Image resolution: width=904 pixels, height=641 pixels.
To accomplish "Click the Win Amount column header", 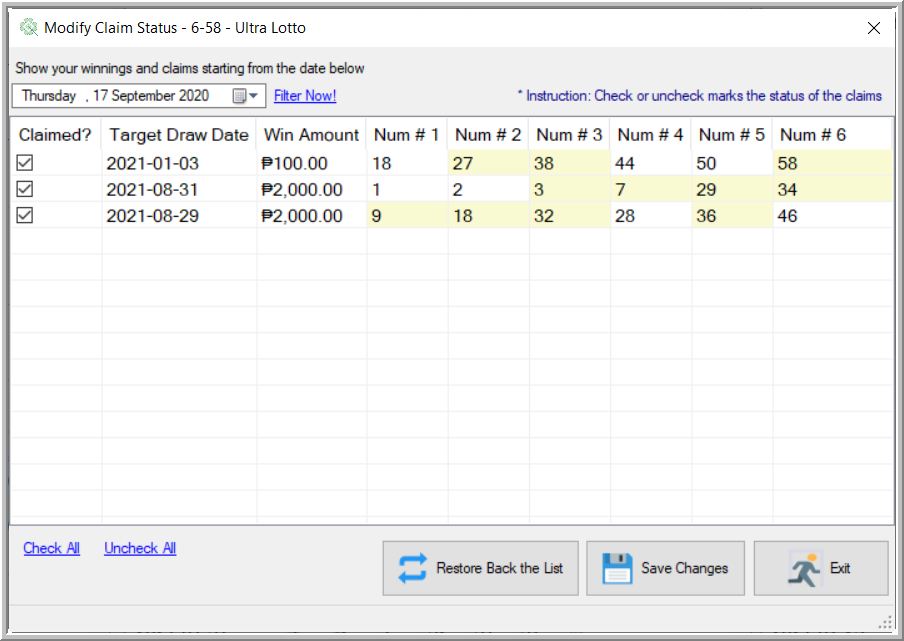I will [311, 135].
